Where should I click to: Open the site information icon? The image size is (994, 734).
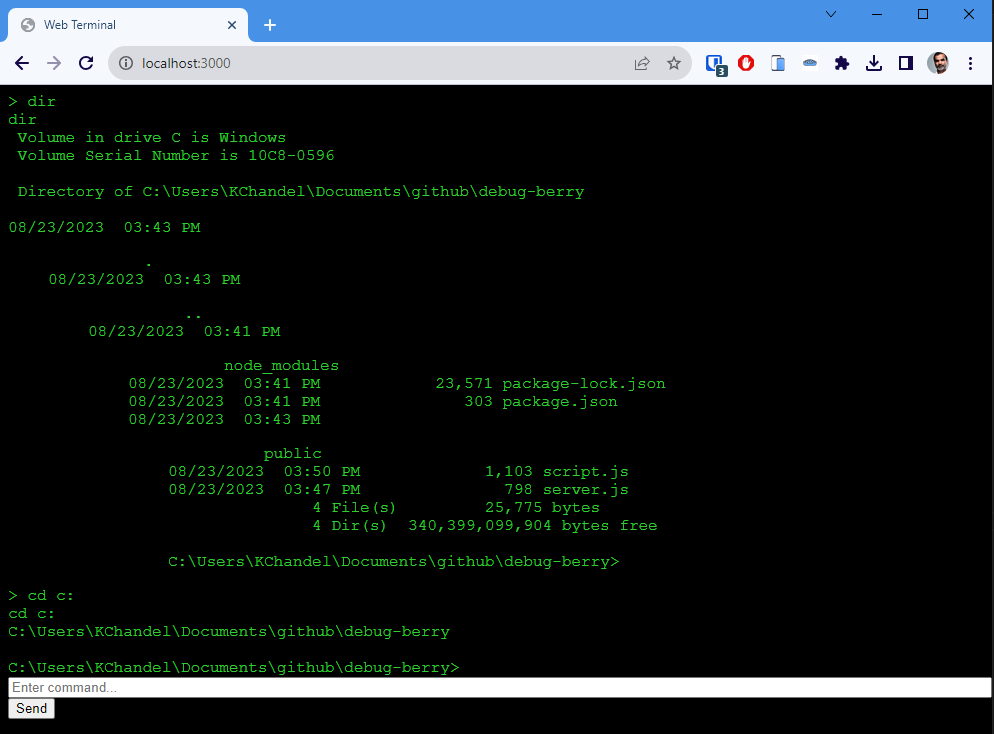click(x=126, y=63)
